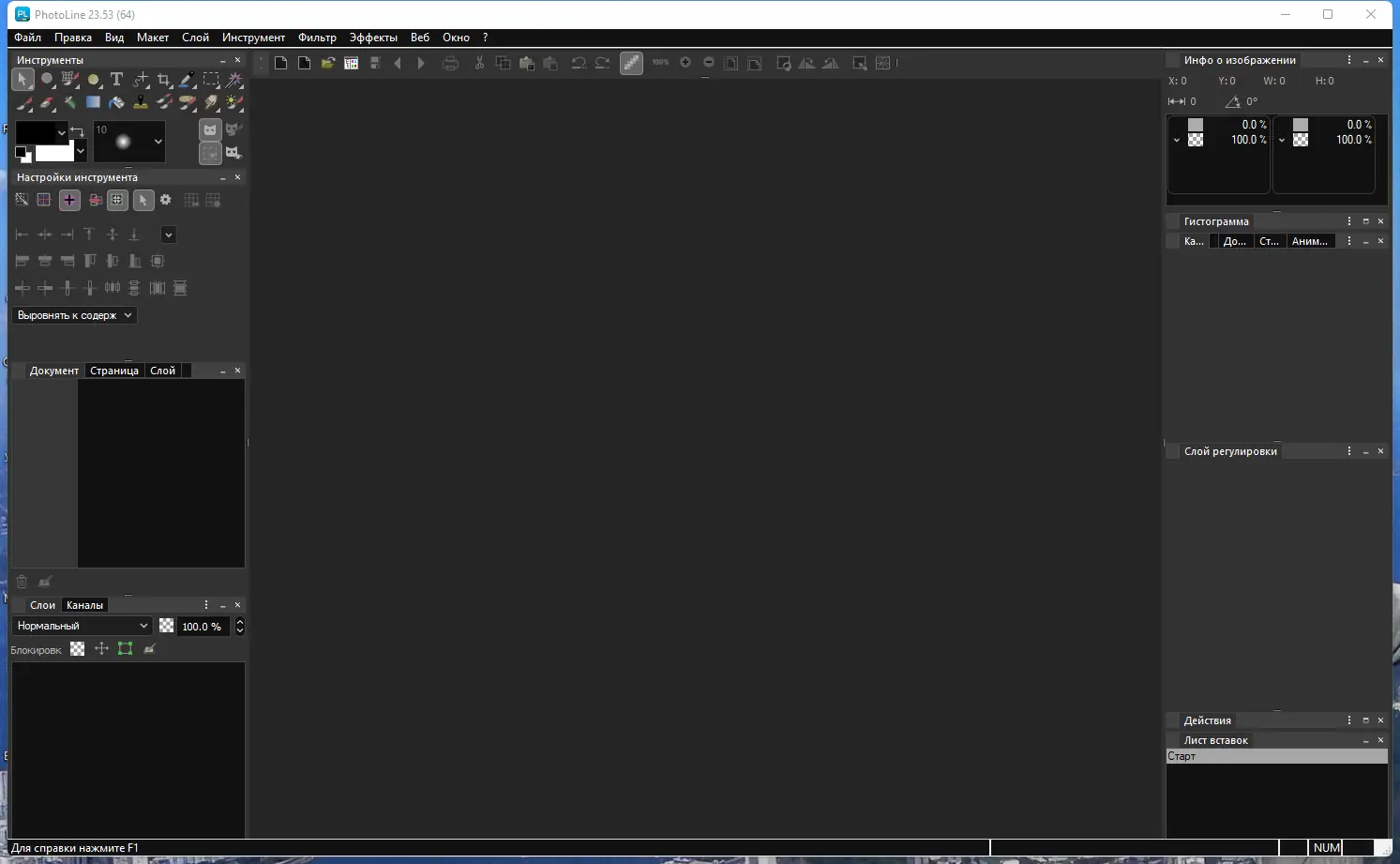Screen dimensions: 1400x864
Task: Activate the Stamp clone tool
Action: [141, 102]
